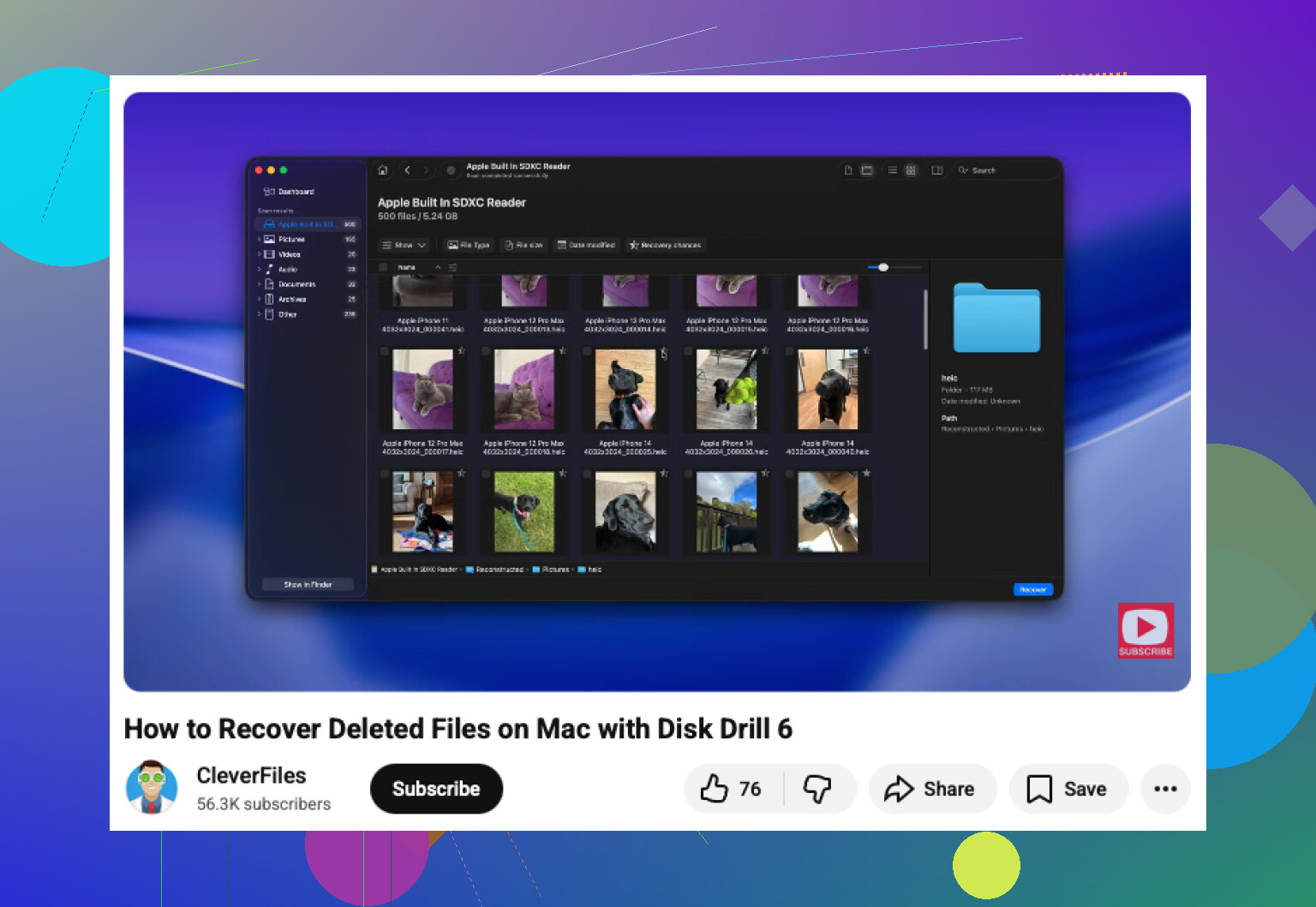This screenshot has width=1316, height=907.
Task: Dislike the video with thumbs-down icon
Action: pyautogui.click(x=818, y=789)
